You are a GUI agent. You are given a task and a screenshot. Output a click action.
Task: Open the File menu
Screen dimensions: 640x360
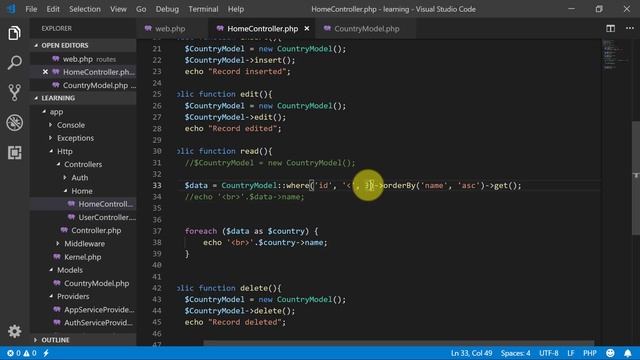31,9
